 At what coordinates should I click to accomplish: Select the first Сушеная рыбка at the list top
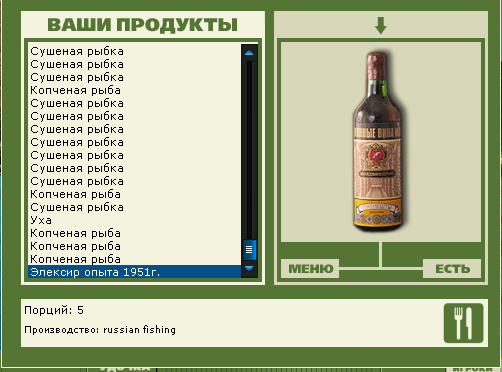134,51
